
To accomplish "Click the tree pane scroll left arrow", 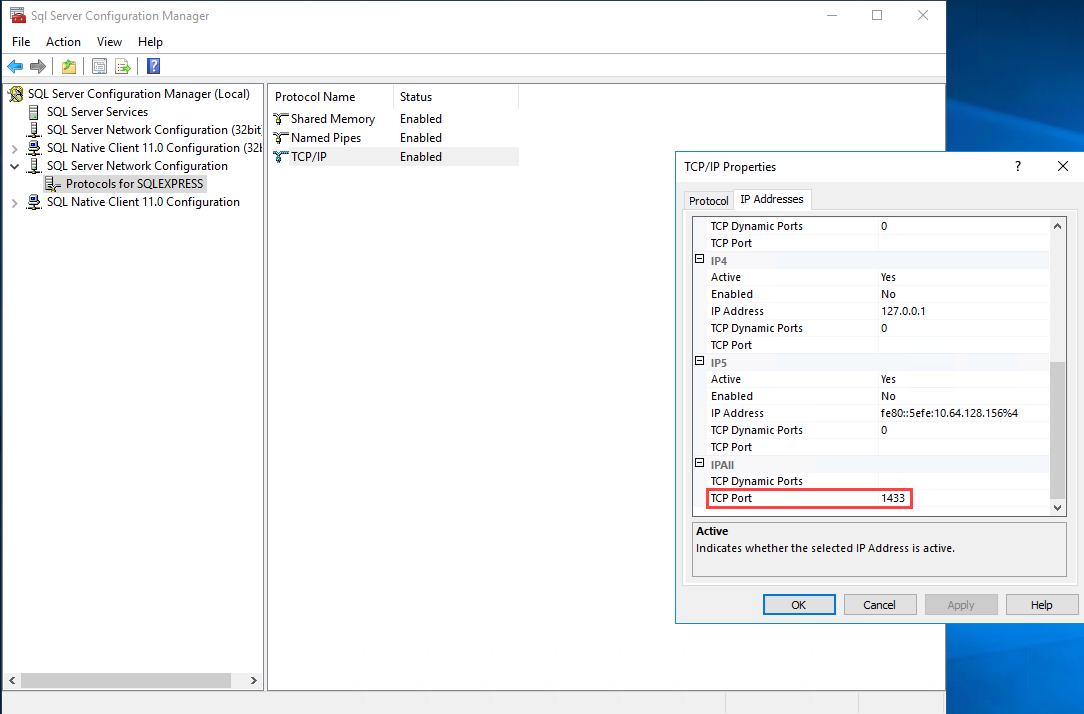I will [x=12, y=681].
